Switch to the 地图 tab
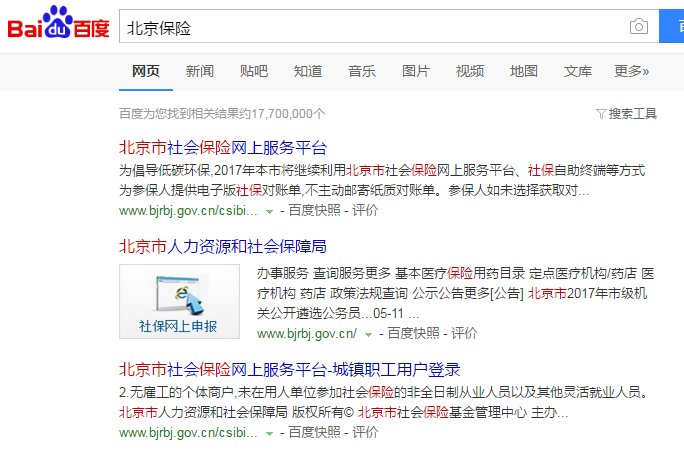The image size is (684, 458). point(524,71)
